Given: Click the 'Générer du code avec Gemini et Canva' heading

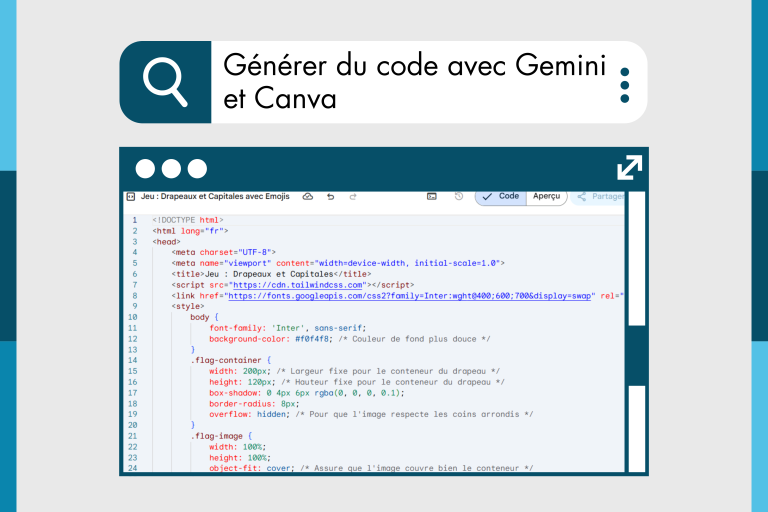Looking at the screenshot, I should (414, 82).
